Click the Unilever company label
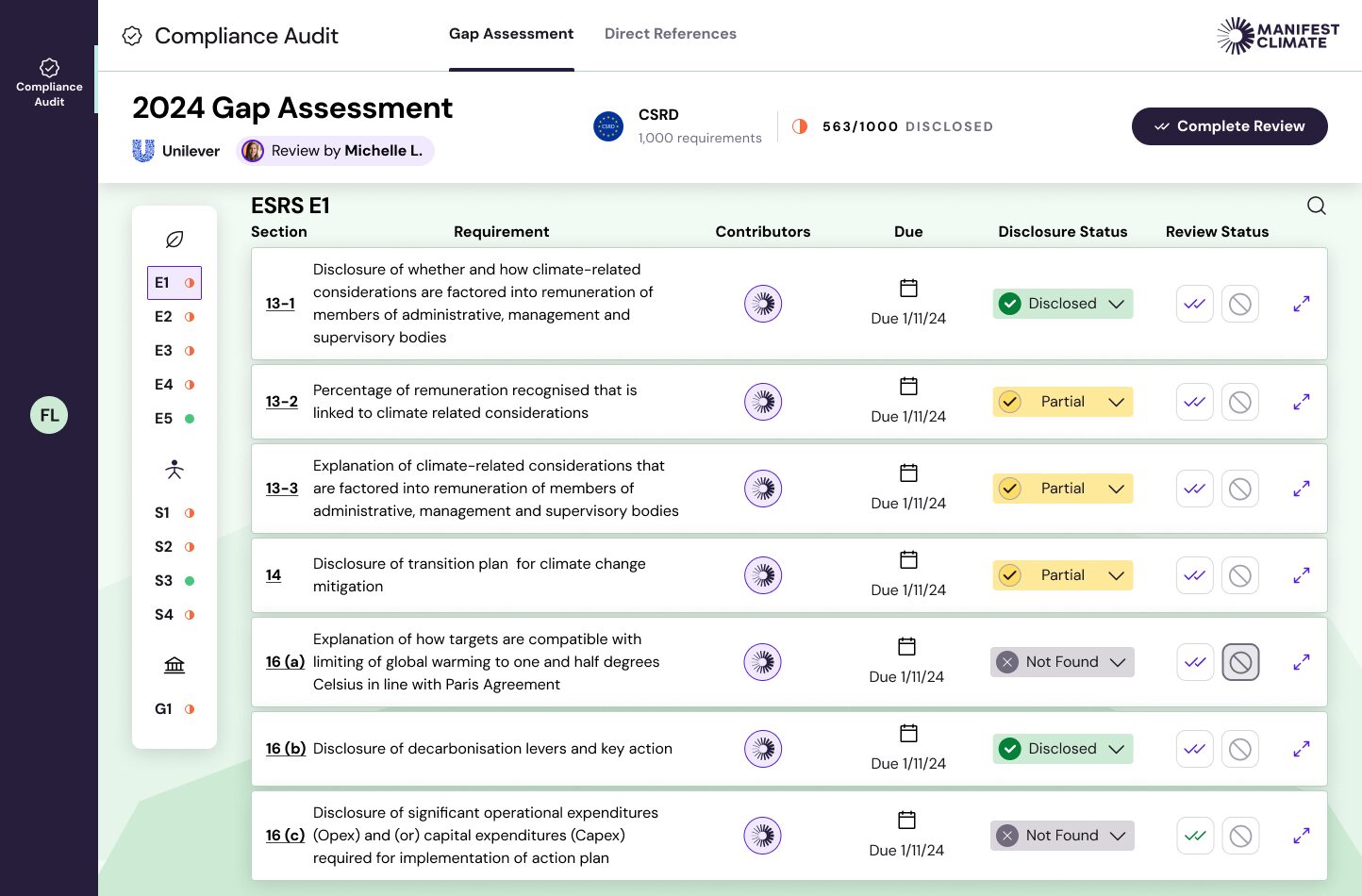 click(x=176, y=151)
